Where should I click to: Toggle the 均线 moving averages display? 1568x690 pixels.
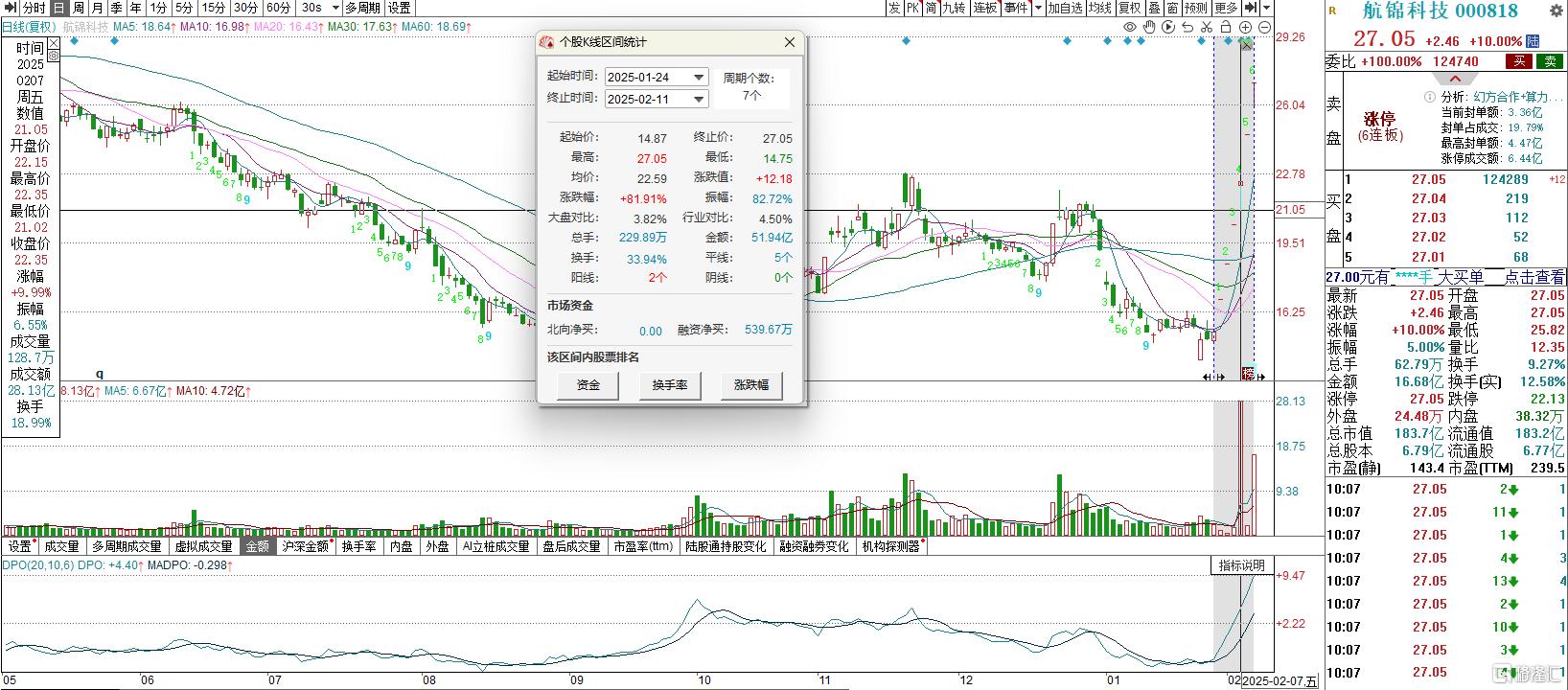coord(1100,8)
